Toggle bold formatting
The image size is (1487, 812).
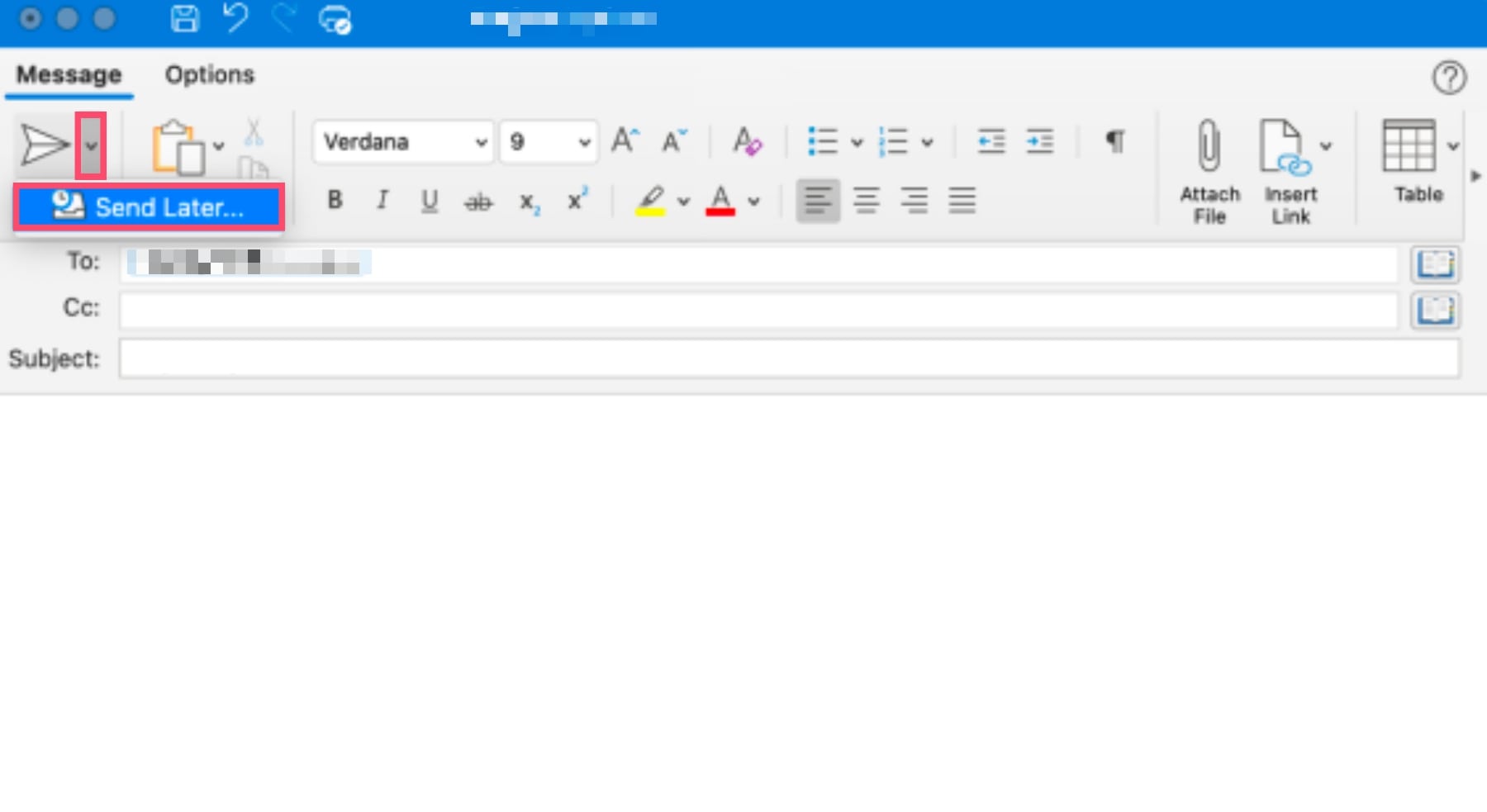tap(335, 200)
